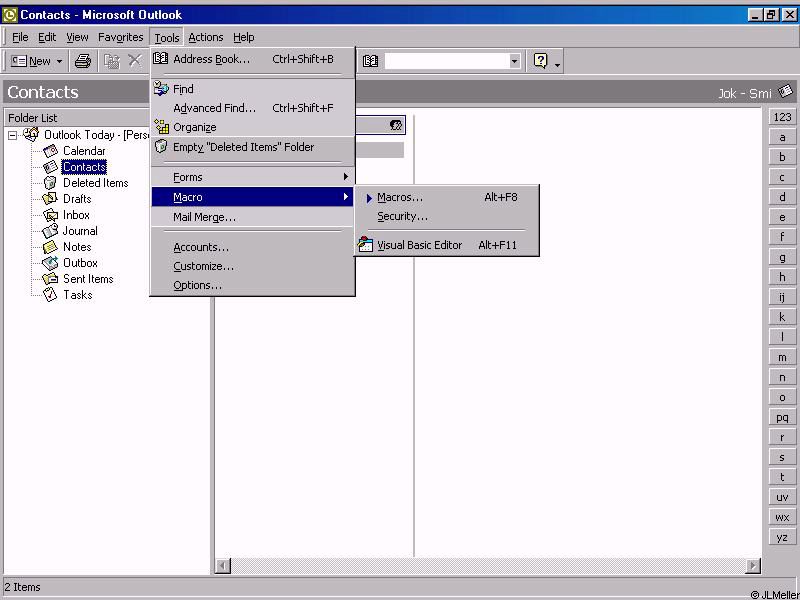Click the left arrow of horizontal scrollbar
This screenshot has height=600, width=800.
point(223,565)
